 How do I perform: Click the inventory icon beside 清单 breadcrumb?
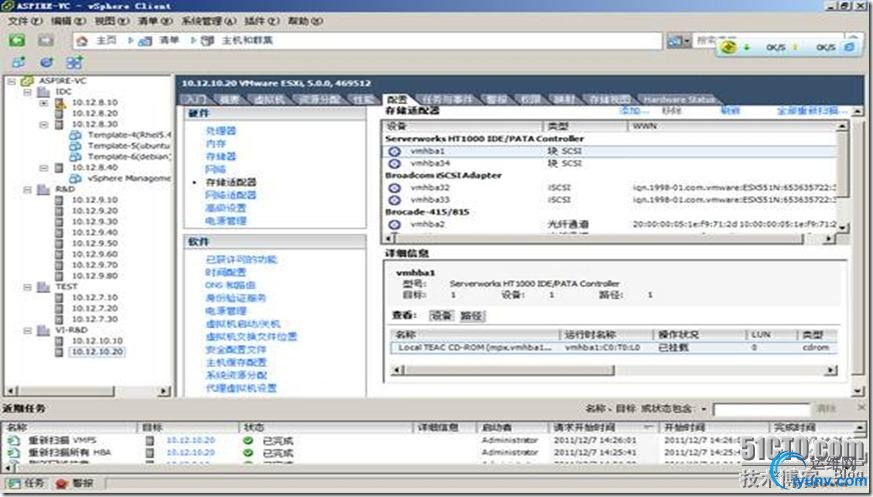pos(145,41)
